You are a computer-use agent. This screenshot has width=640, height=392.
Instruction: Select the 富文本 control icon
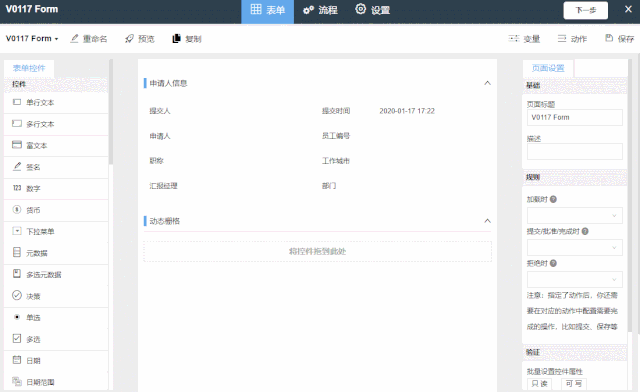click(17, 145)
